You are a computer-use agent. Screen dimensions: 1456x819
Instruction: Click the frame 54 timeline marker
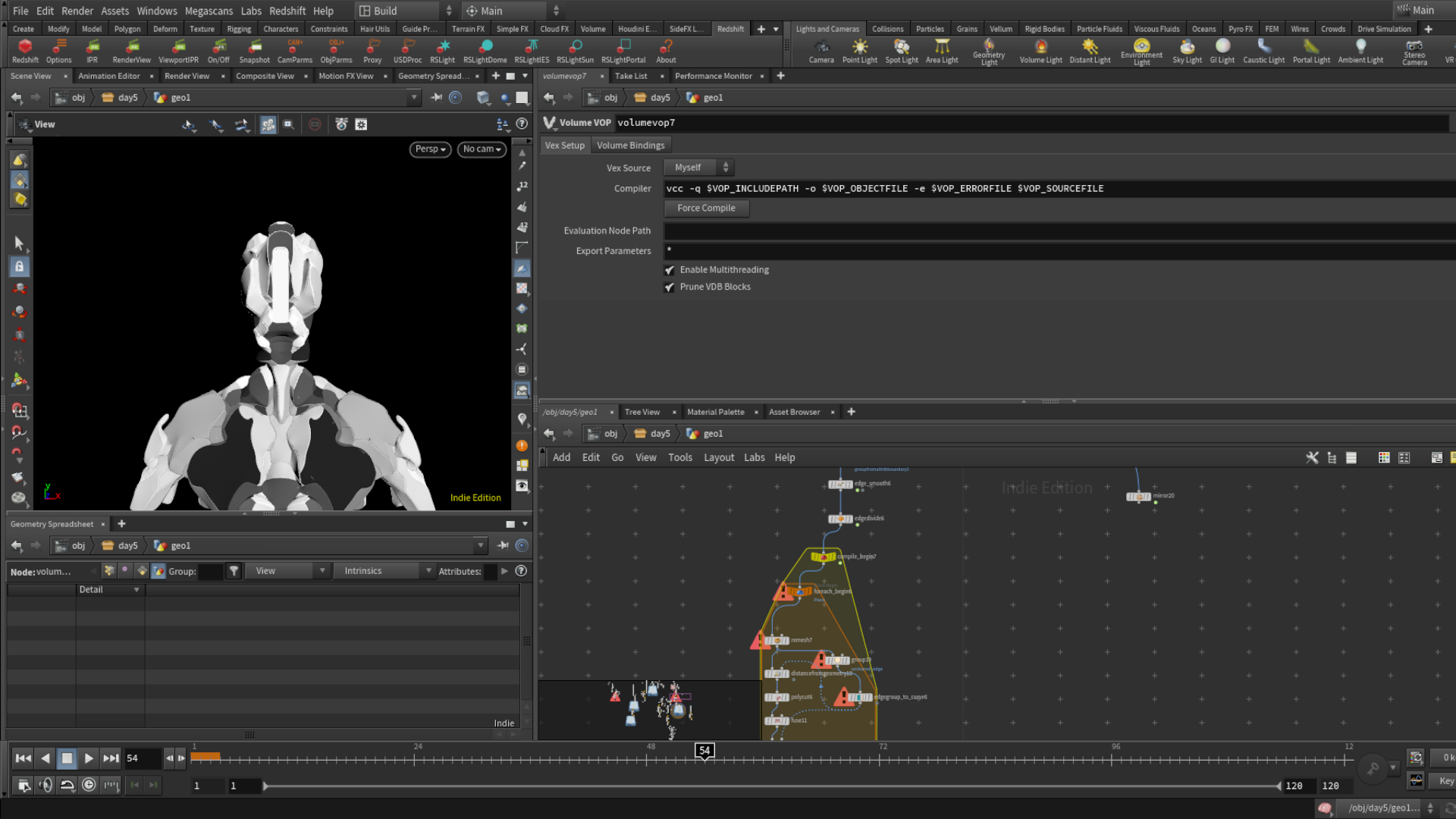tap(704, 751)
